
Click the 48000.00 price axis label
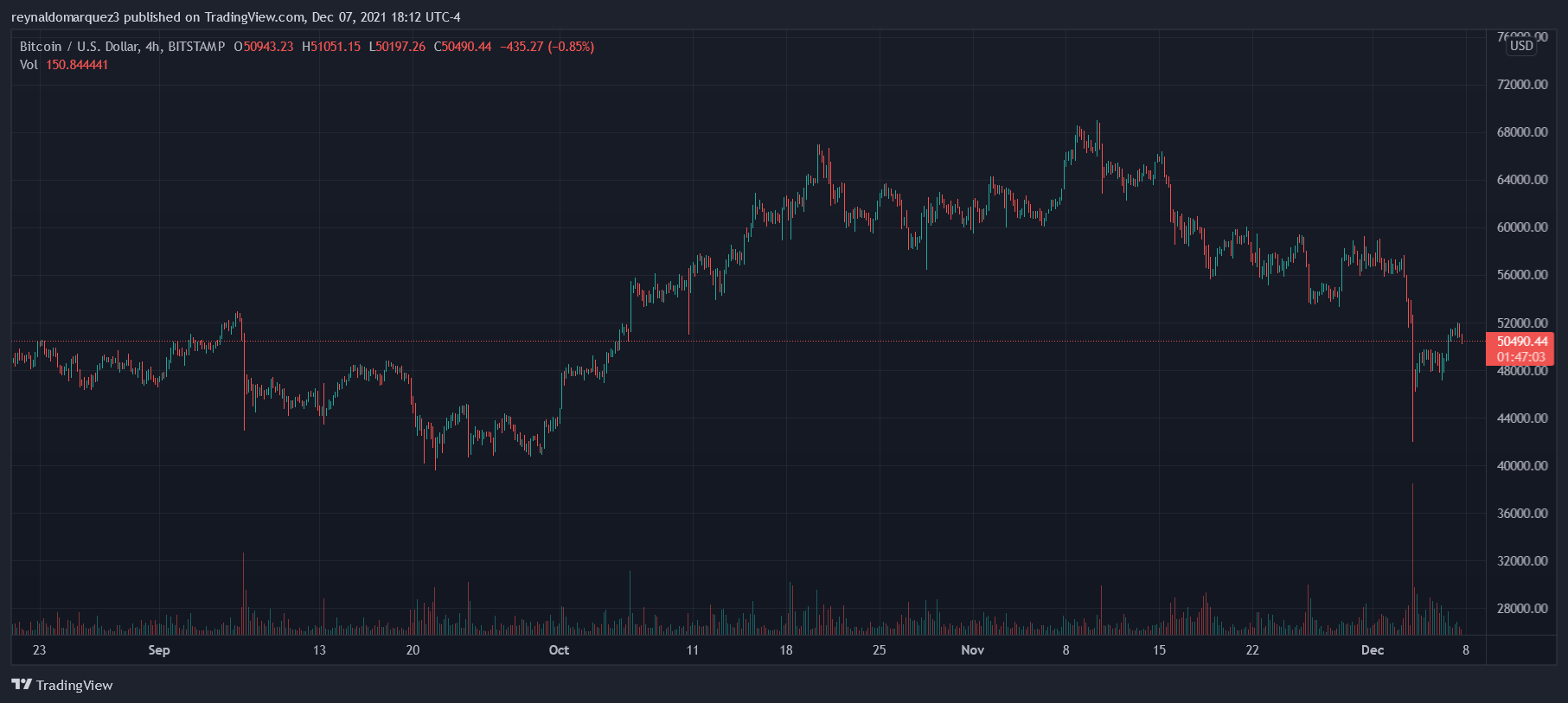coord(1522,371)
